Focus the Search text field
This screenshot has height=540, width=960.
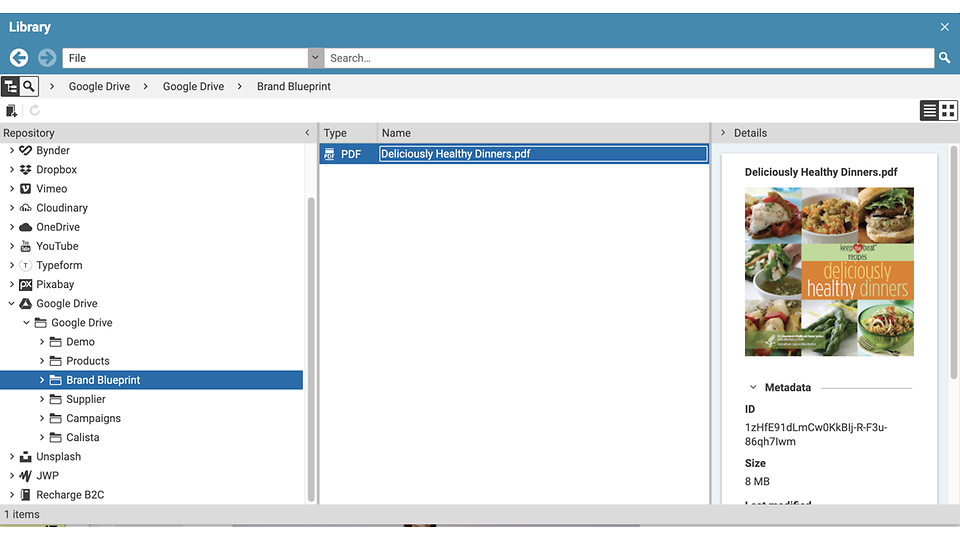(629, 58)
